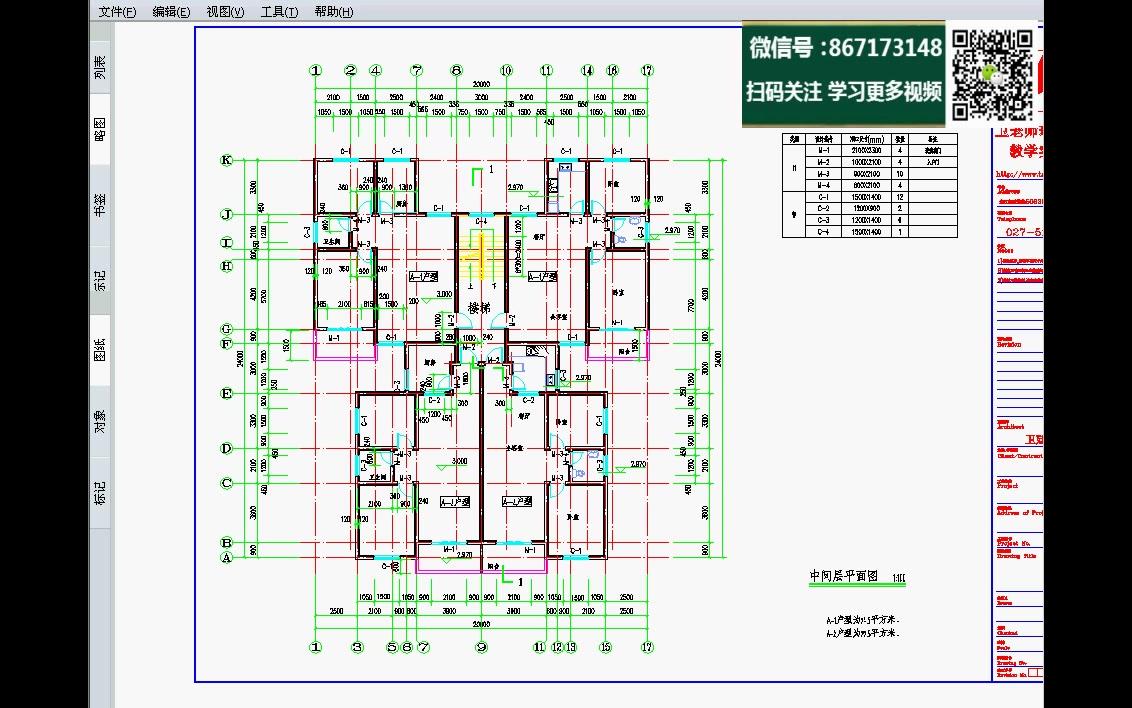
Task: Click axis bubble A on the left
Action: coord(227,557)
